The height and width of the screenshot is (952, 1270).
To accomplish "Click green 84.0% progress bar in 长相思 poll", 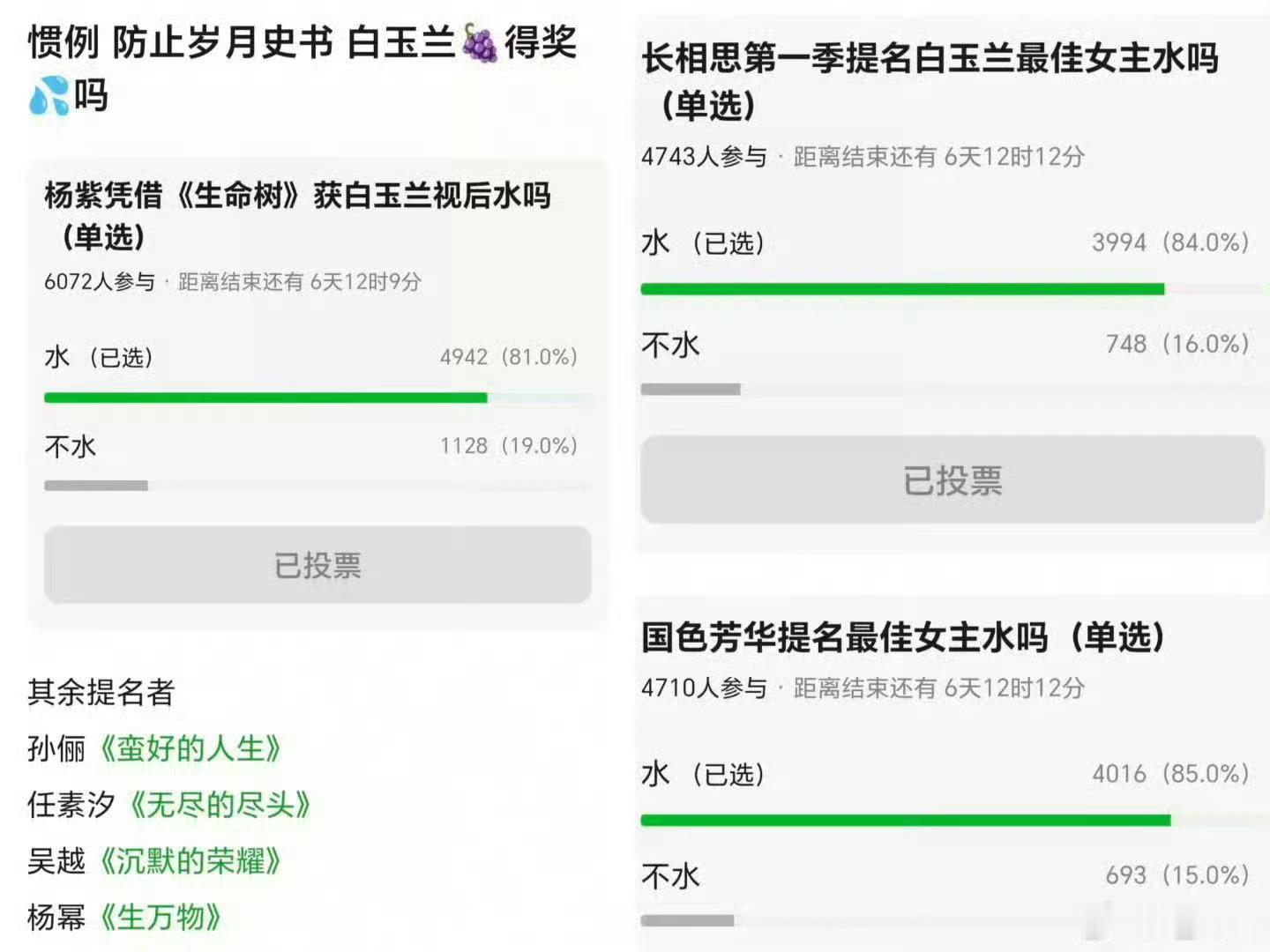I will tap(902, 289).
